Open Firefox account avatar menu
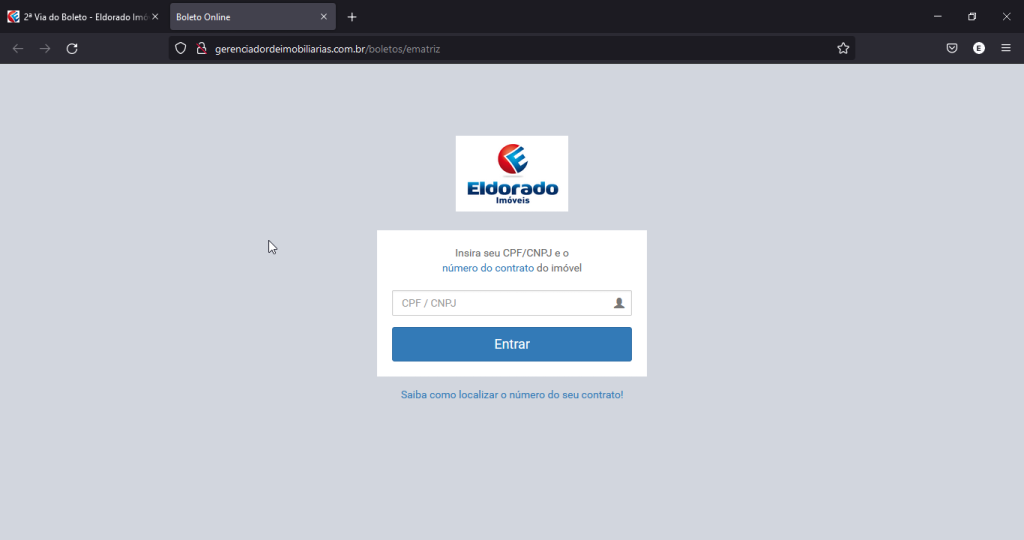1024x540 pixels. [978, 48]
